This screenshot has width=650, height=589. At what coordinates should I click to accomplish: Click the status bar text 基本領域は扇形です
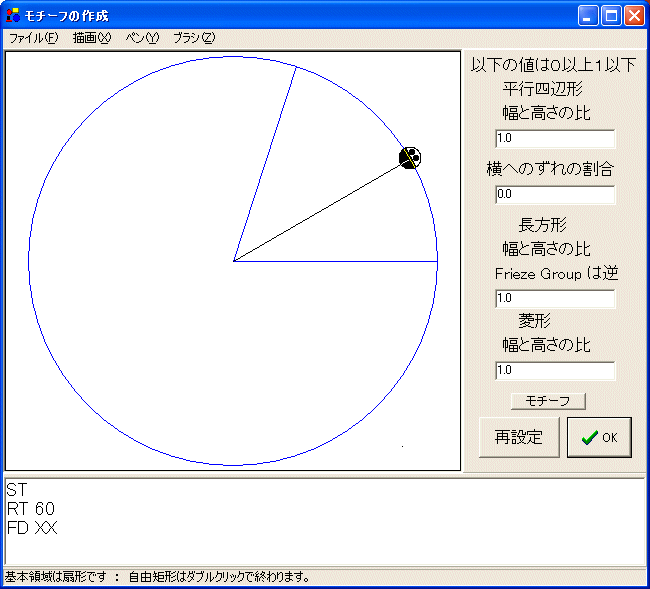pos(56,577)
